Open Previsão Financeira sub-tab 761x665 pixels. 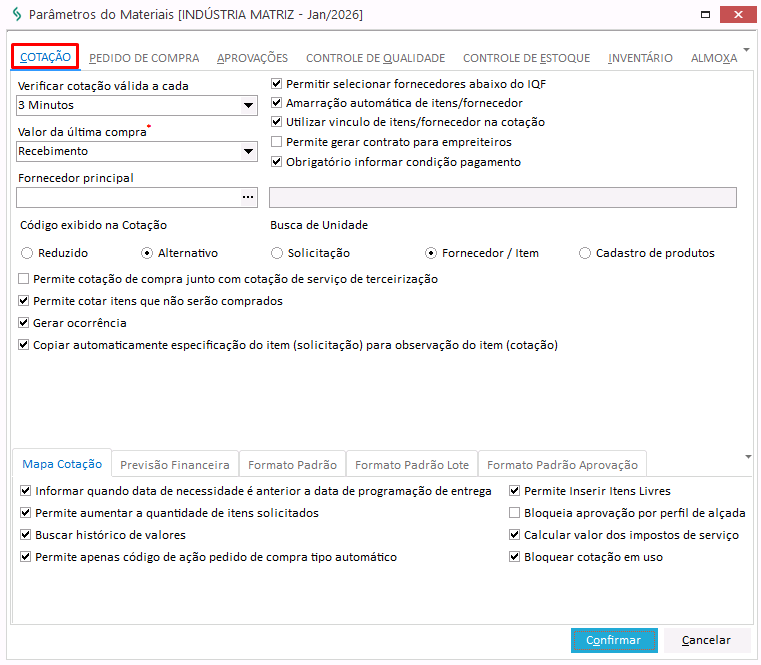coord(175,465)
